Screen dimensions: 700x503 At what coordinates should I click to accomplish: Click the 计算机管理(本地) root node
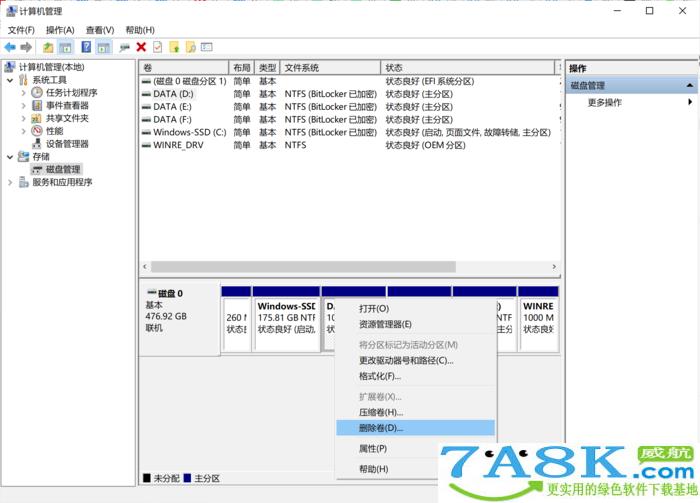[51, 67]
